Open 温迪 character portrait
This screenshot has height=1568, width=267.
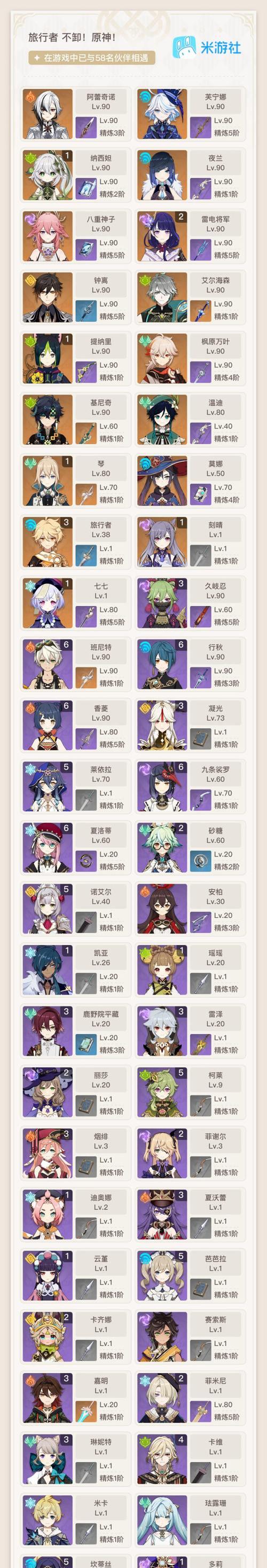[x=162, y=420]
